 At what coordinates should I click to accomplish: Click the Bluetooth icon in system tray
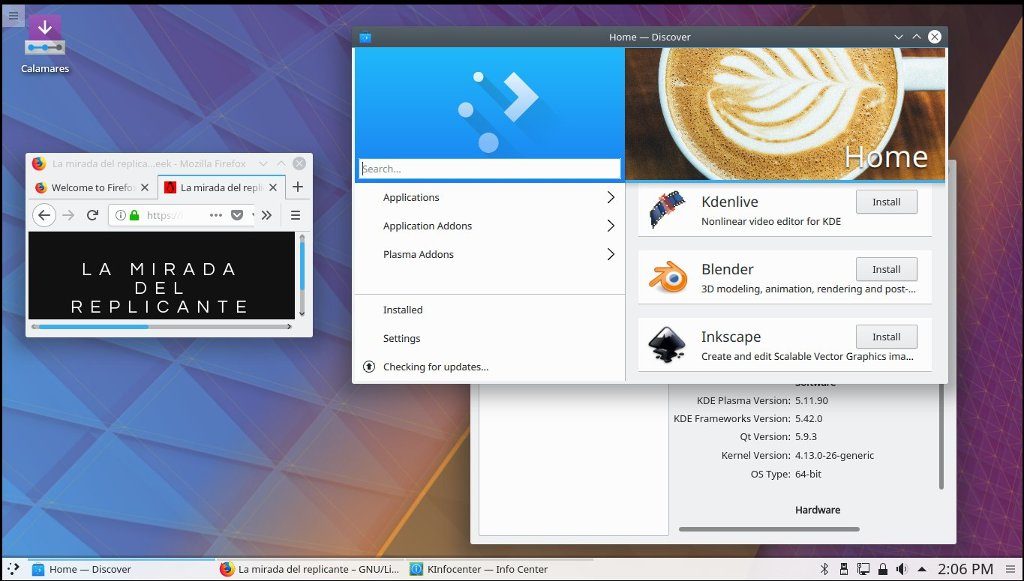point(825,569)
